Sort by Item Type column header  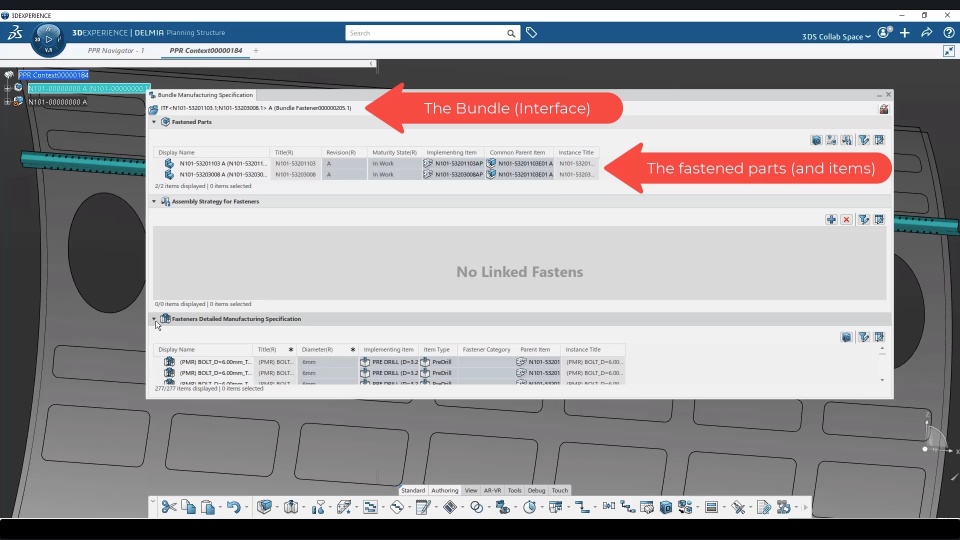[x=437, y=350]
